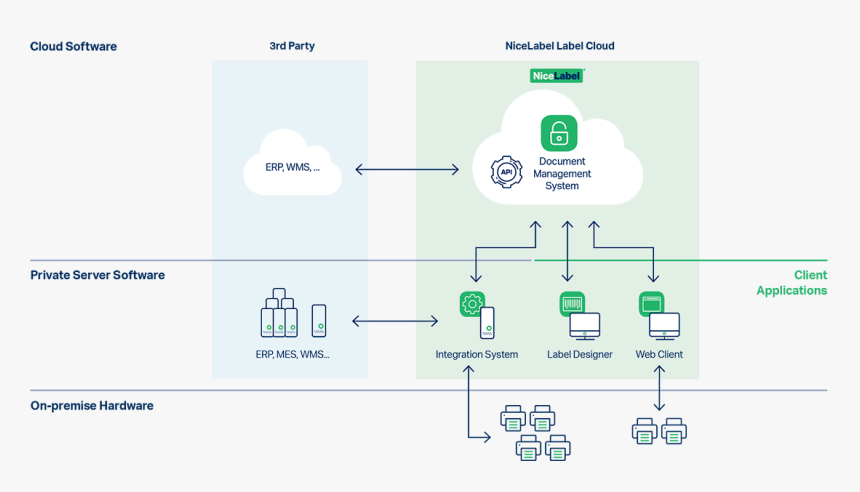The image size is (860, 492).
Task: Click the 3rd Party heading
Action: pyautogui.click(x=292, y=46)
